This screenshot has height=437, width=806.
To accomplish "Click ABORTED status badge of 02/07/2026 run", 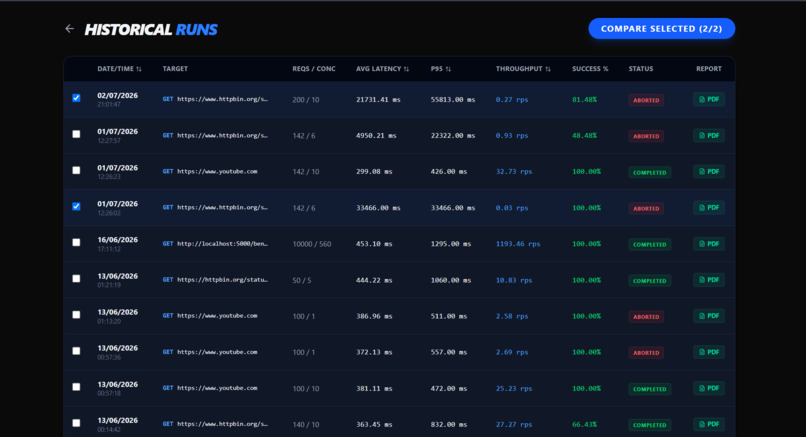I will pyautogui.click(x=646, y=100).
